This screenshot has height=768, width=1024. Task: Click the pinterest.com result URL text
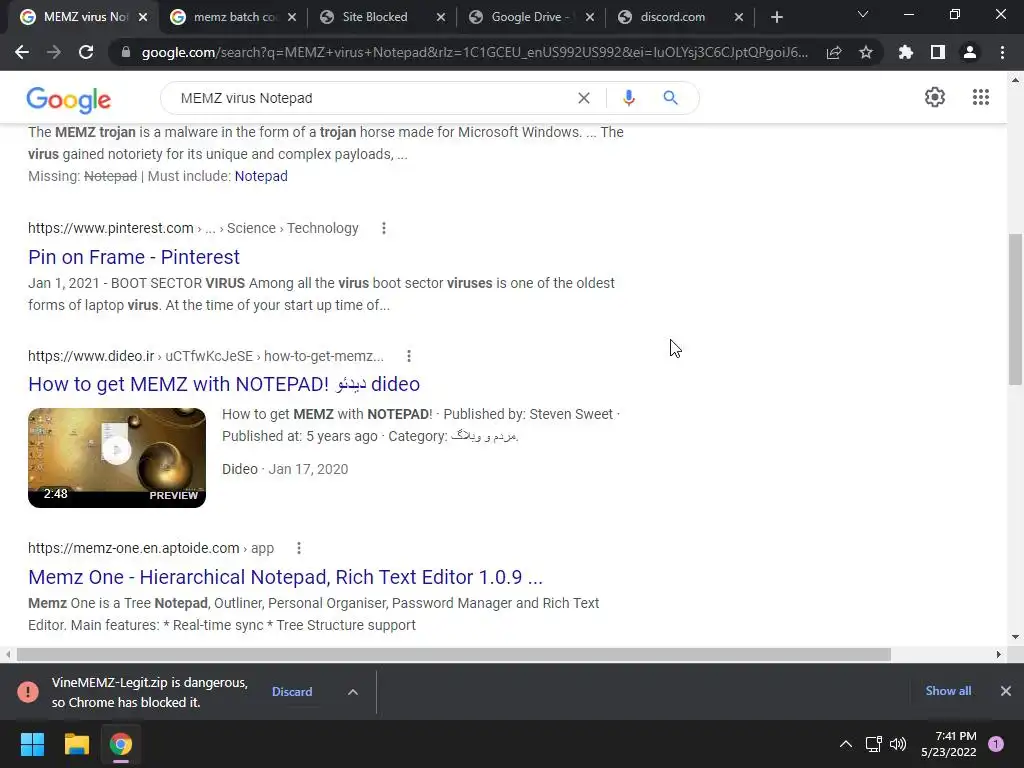193,228
